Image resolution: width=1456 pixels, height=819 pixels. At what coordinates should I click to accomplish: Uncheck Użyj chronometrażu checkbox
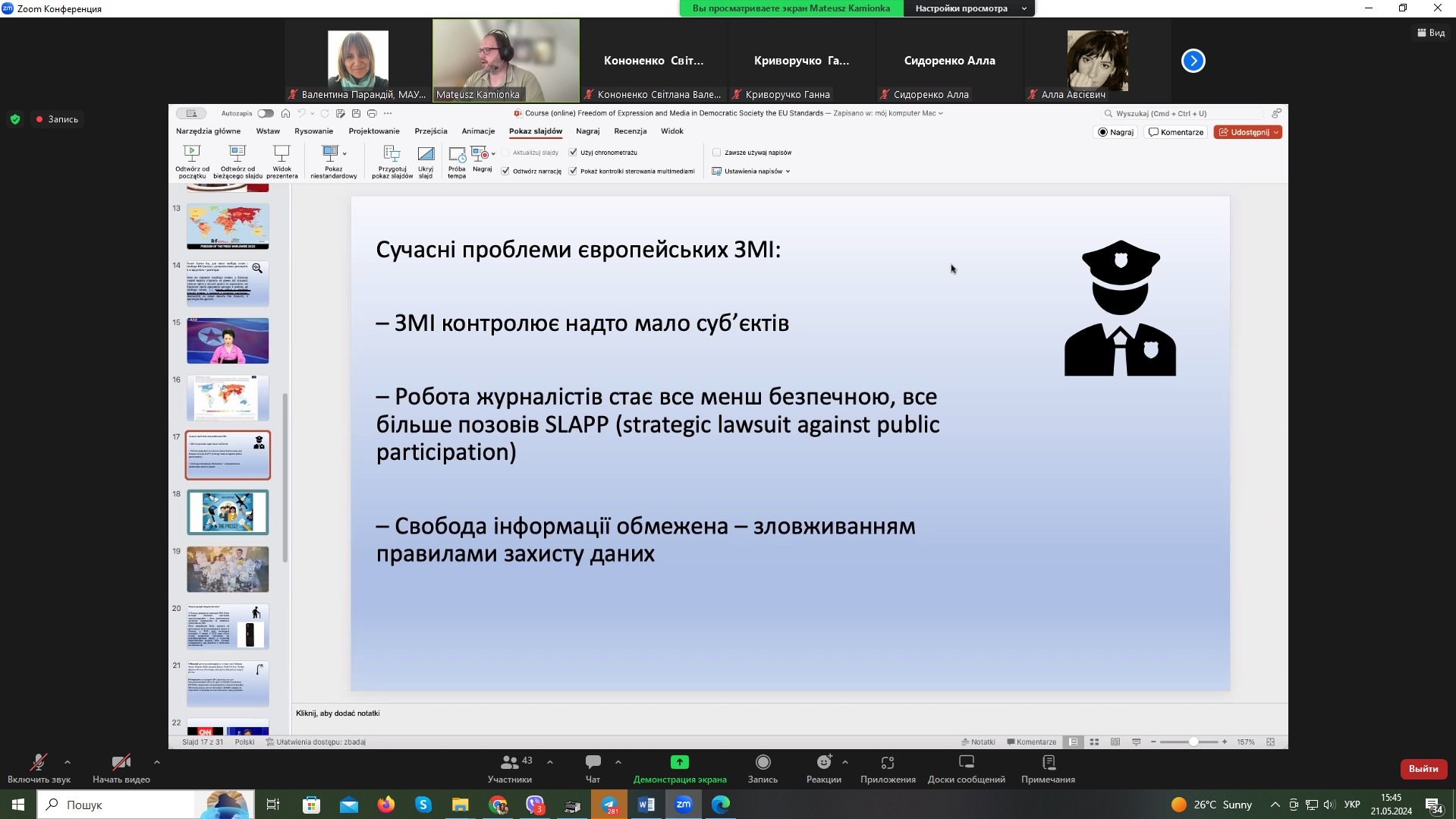click(x=573, y=153)
